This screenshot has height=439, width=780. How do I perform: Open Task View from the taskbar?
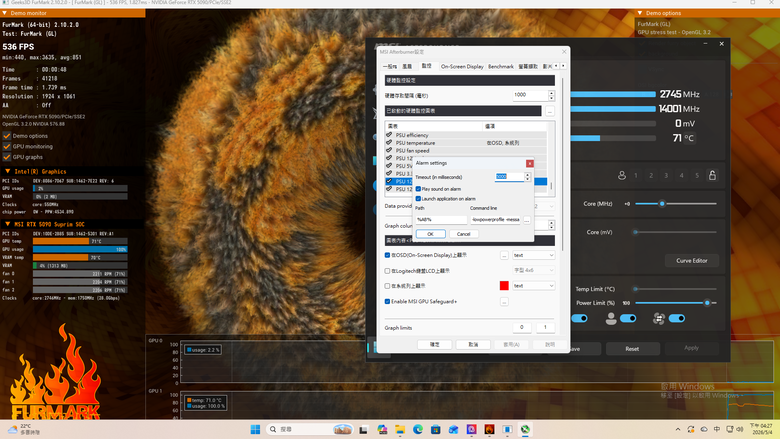coord(363,430)
